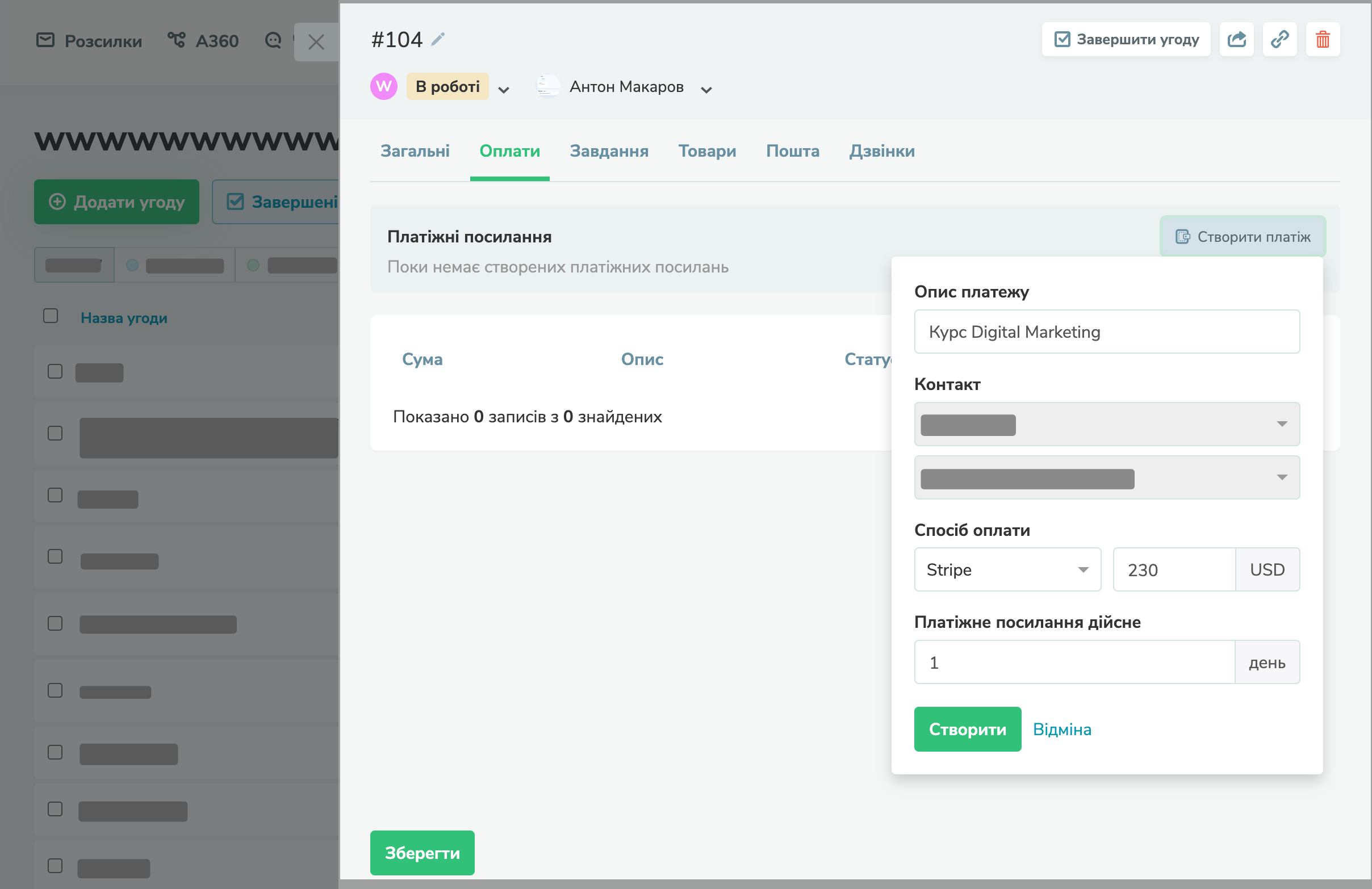Open the Stripe payment method dropdown
Screen dimensions: 1372x889
[1007, 569]
